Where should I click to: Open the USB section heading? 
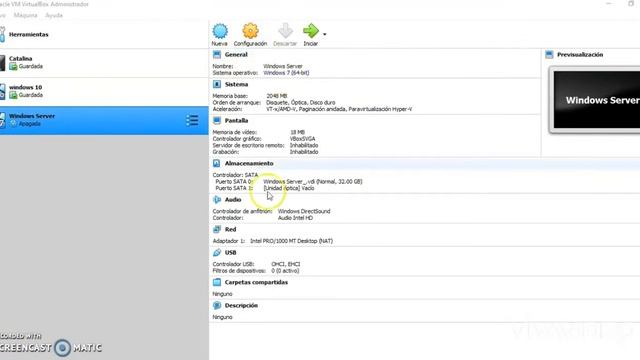pos(230,253)
